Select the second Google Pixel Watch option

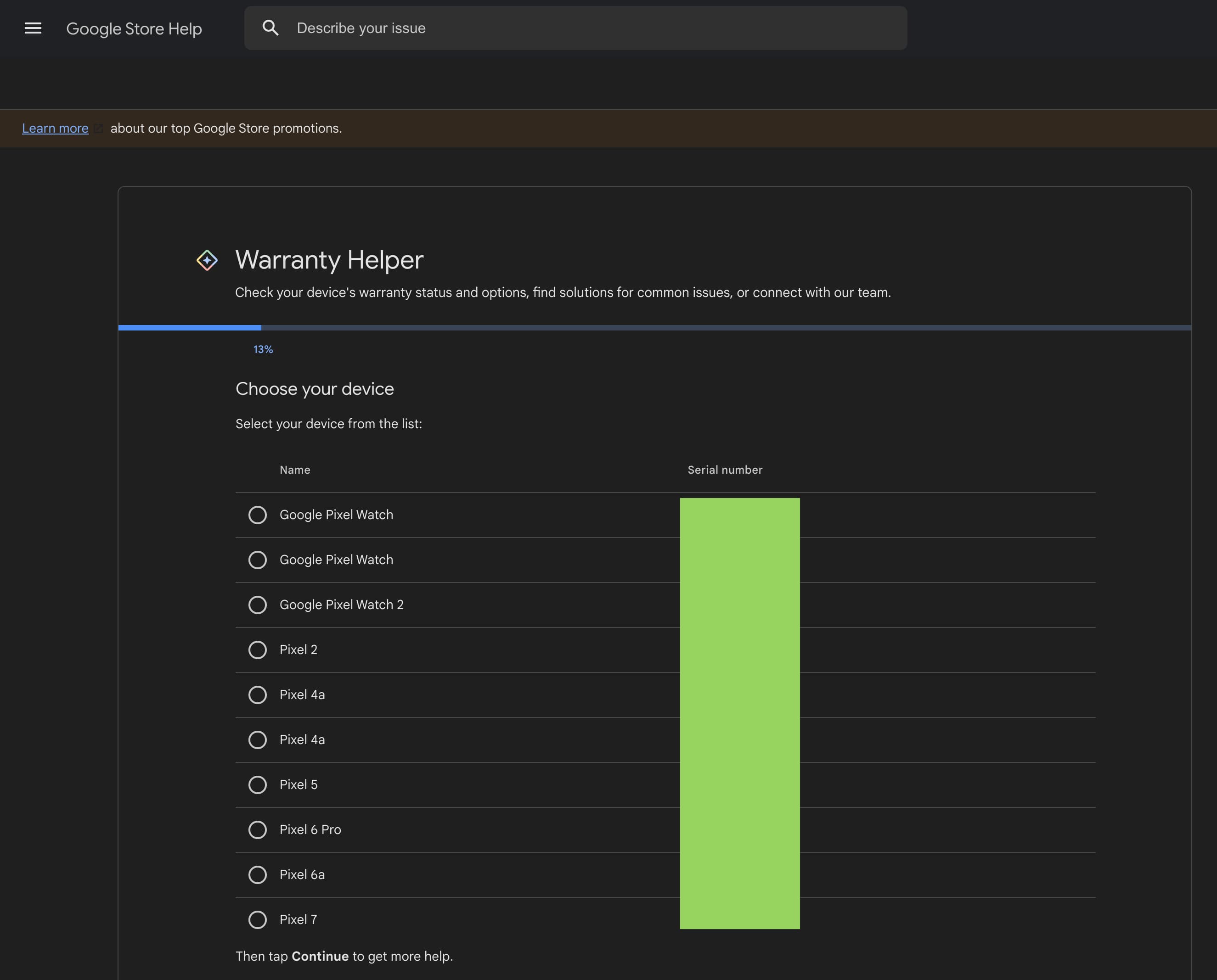[258, 560]
